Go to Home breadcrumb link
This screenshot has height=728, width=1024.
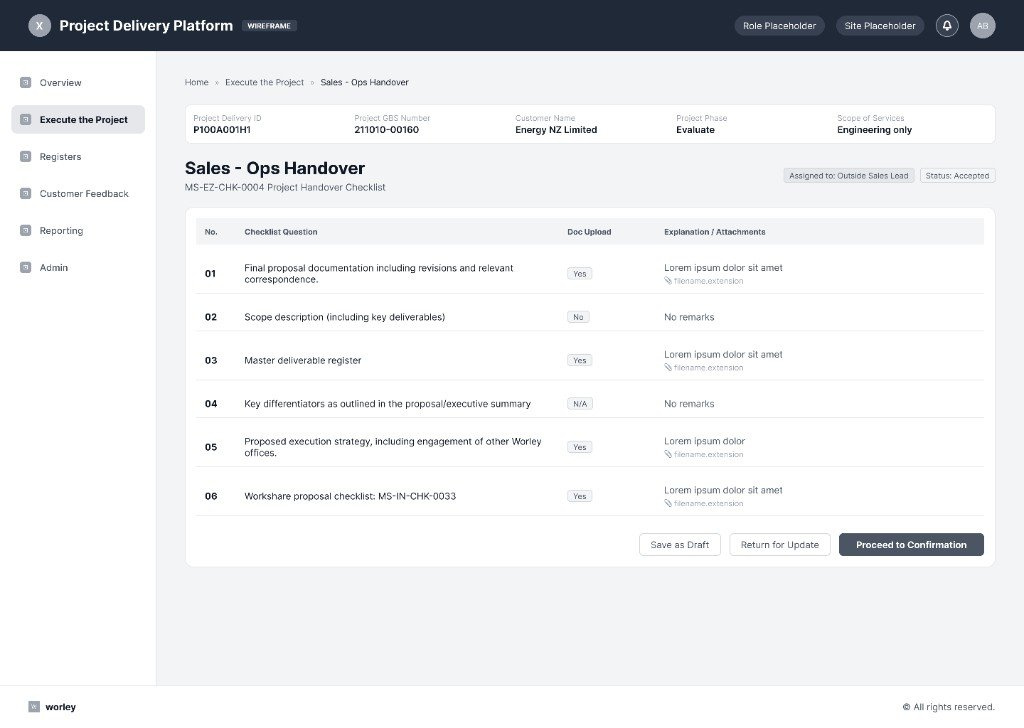coord(197,82)
